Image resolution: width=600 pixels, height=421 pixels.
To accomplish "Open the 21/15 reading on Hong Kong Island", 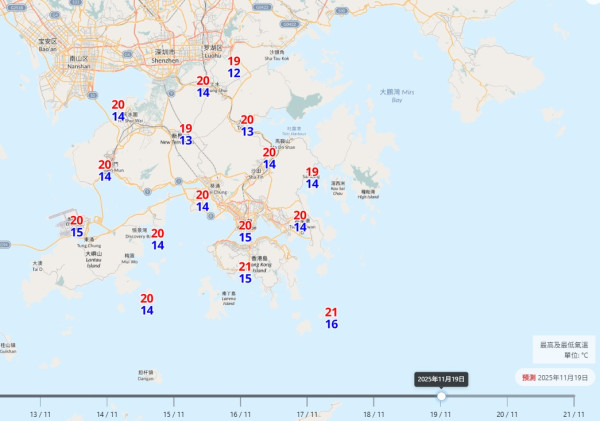I will [x=245, y=272].
